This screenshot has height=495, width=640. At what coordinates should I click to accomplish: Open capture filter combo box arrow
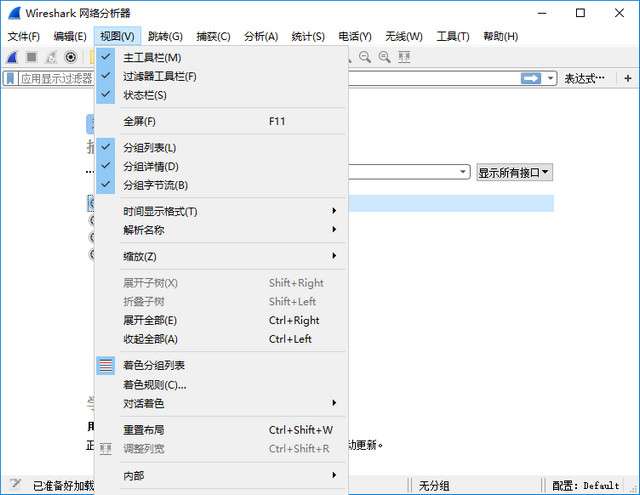[463, 172]
